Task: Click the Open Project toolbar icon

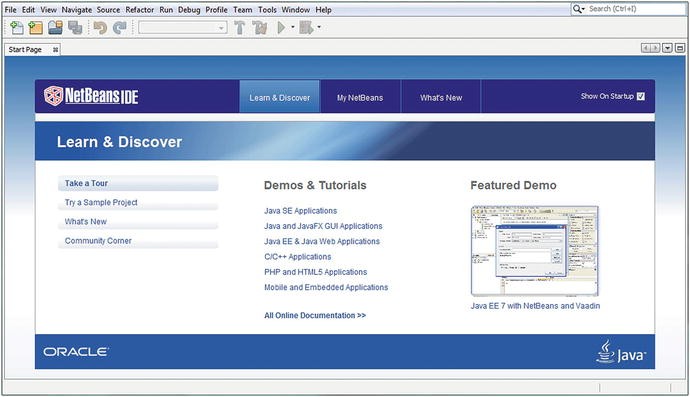Action: click(55, 28)
